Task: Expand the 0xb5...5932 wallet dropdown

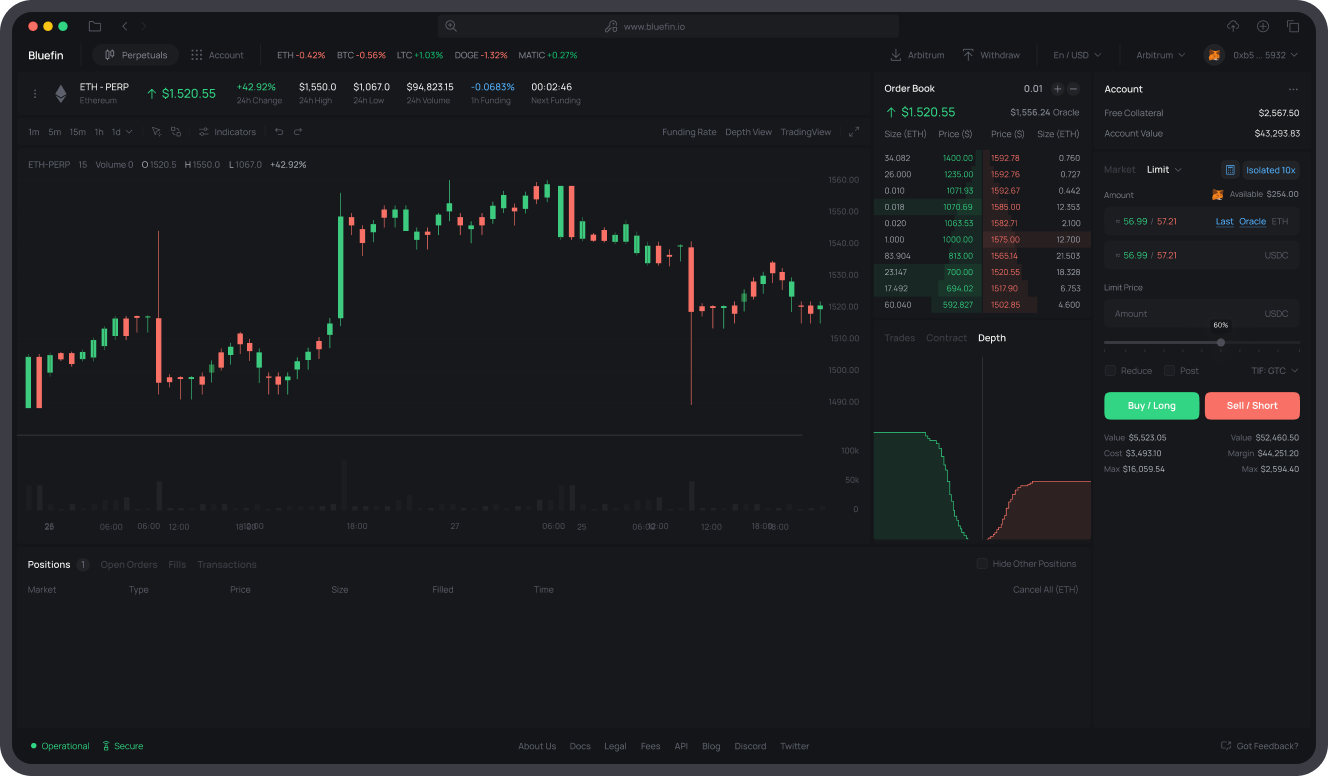Action: (x=1266, y=55)
